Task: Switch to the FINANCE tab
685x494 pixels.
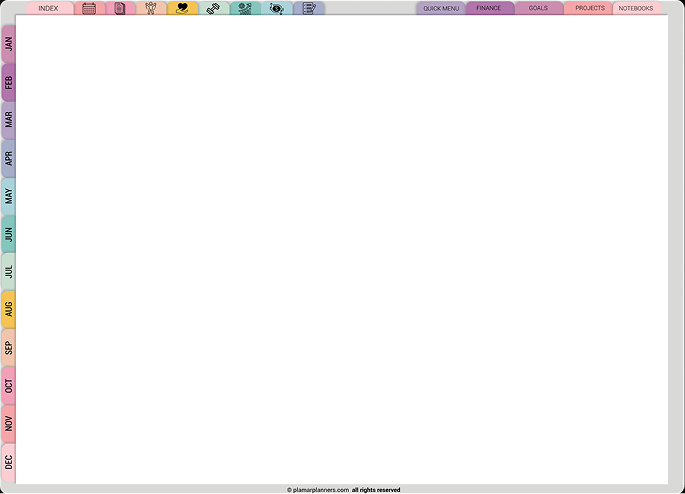Action: (489, 8)
